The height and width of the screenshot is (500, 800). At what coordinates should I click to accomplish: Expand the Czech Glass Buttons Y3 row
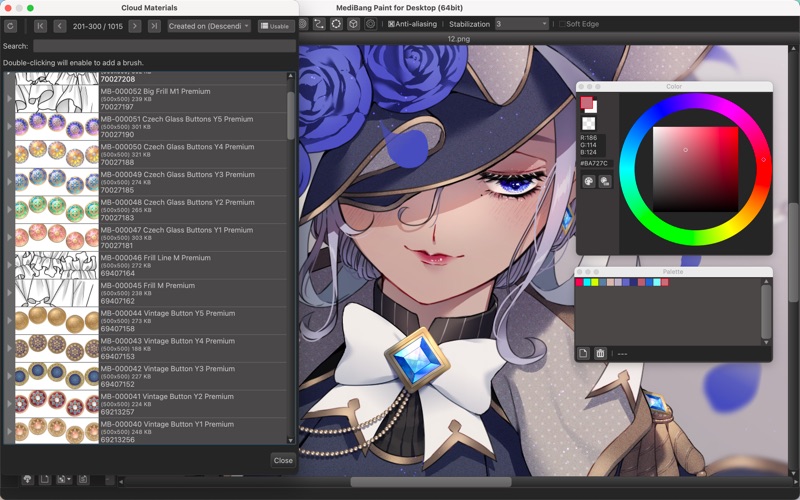pyautogui.click(x=9, y=182)
